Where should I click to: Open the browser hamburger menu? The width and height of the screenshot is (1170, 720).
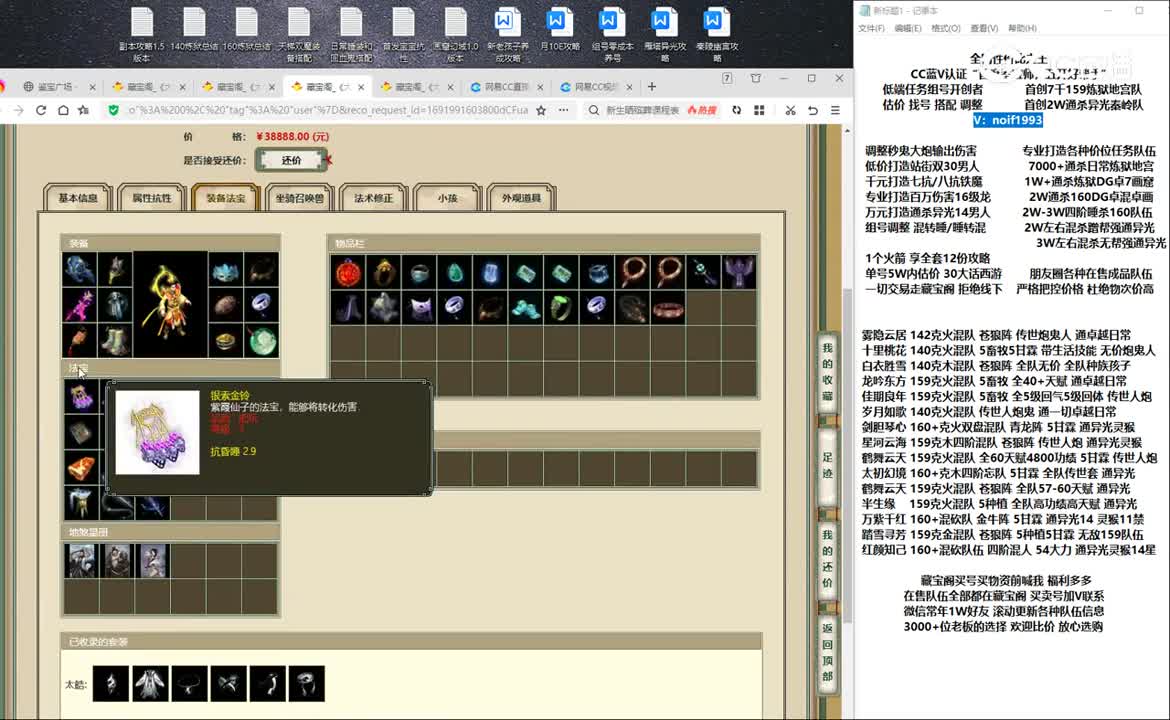coord(835,110)
